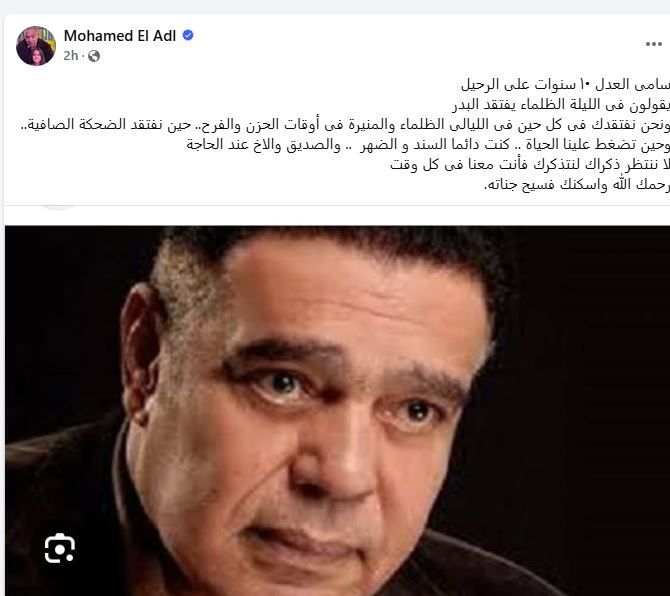Click the globe public audience icon
The image size is (670, 596).
click(94, 56)
